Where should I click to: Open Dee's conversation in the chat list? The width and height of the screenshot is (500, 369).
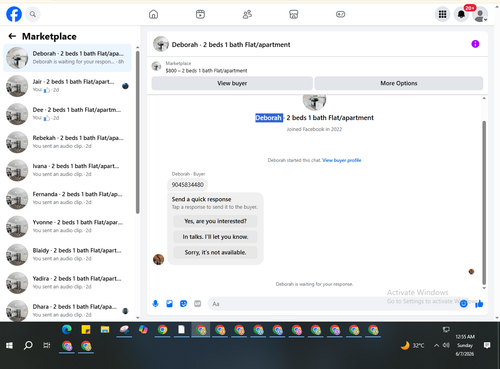coord(68,114)
